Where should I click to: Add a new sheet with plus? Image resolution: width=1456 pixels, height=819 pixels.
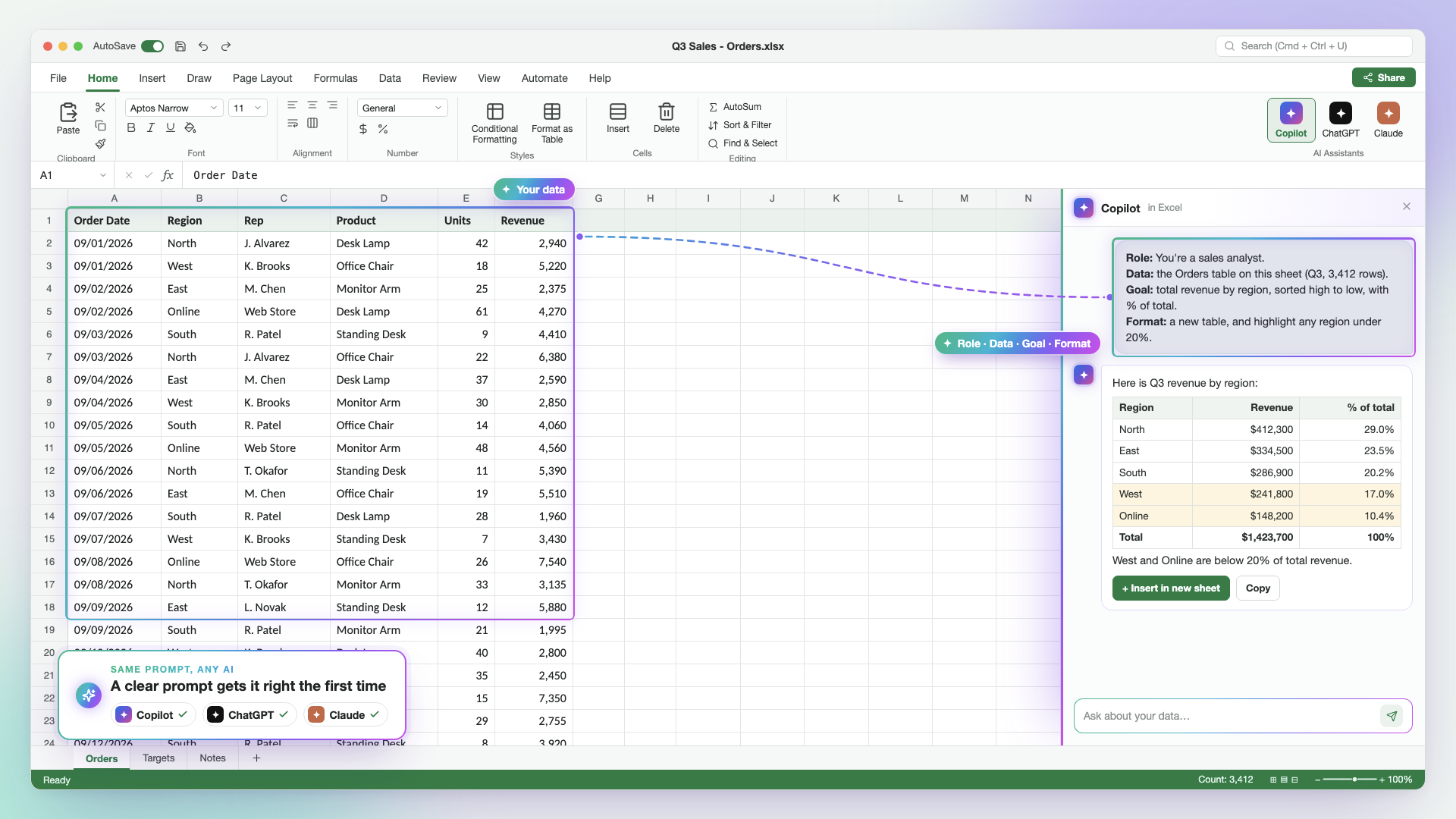256,758
